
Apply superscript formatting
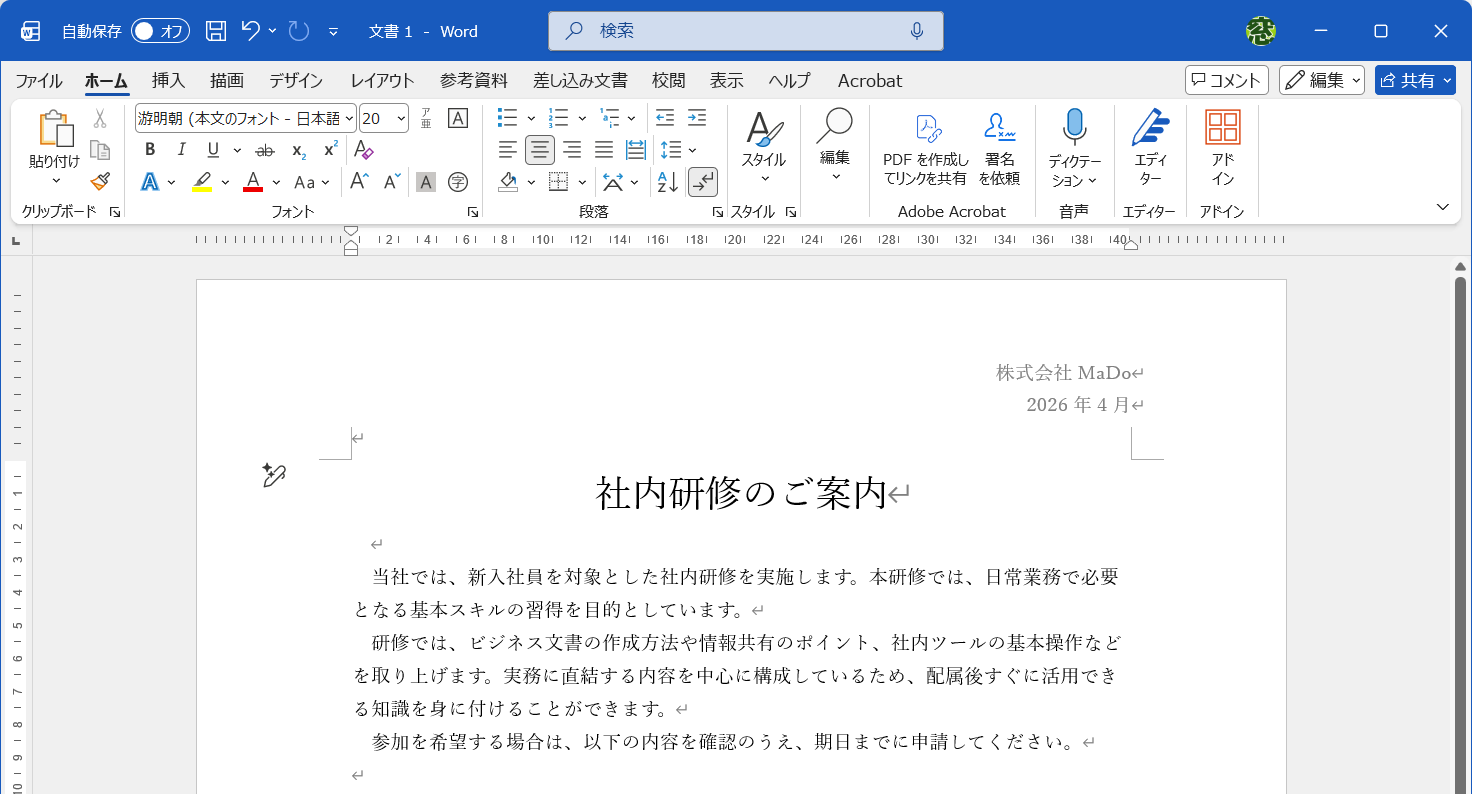pos(328,150)
